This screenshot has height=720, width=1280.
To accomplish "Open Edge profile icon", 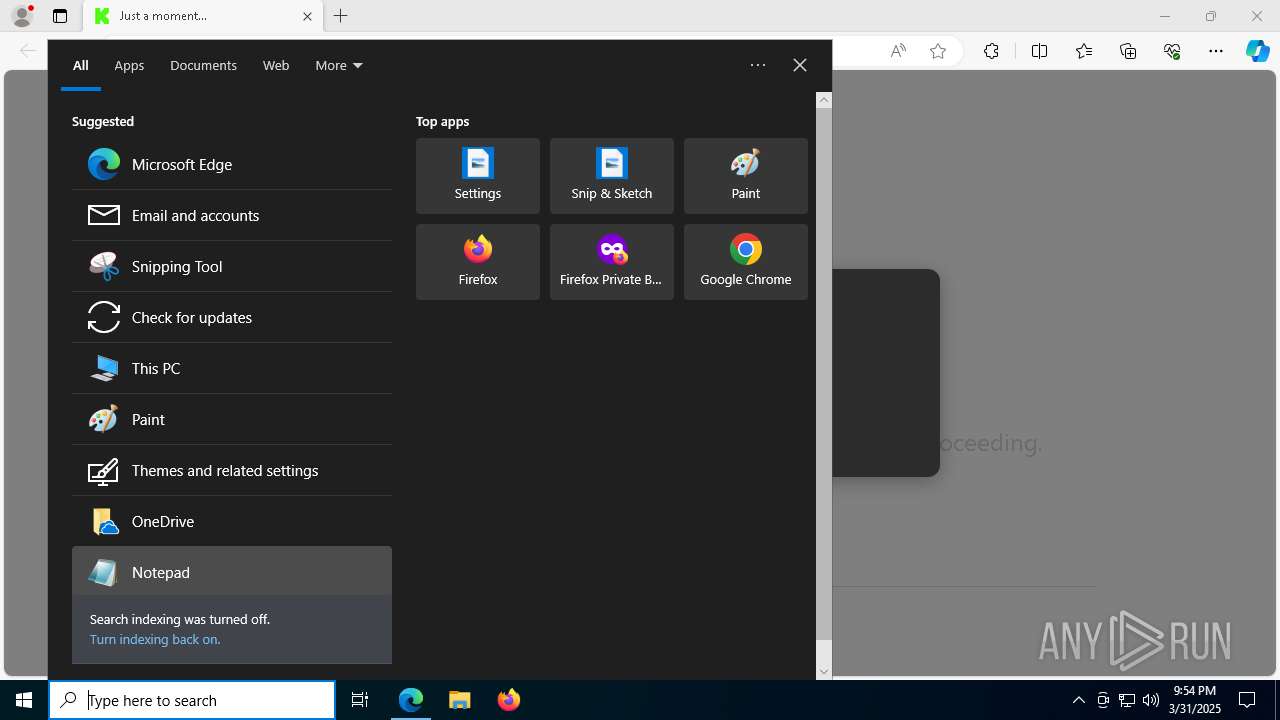I will tap(22, 16).
